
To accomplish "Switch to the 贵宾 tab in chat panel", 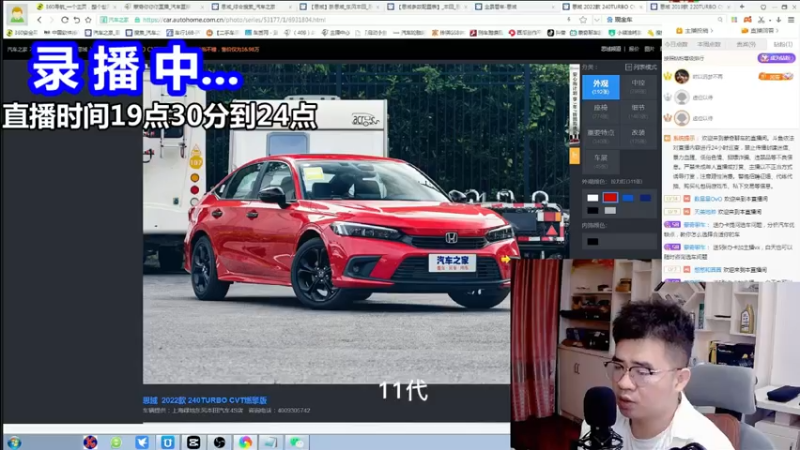I will (x=746, y=44).
